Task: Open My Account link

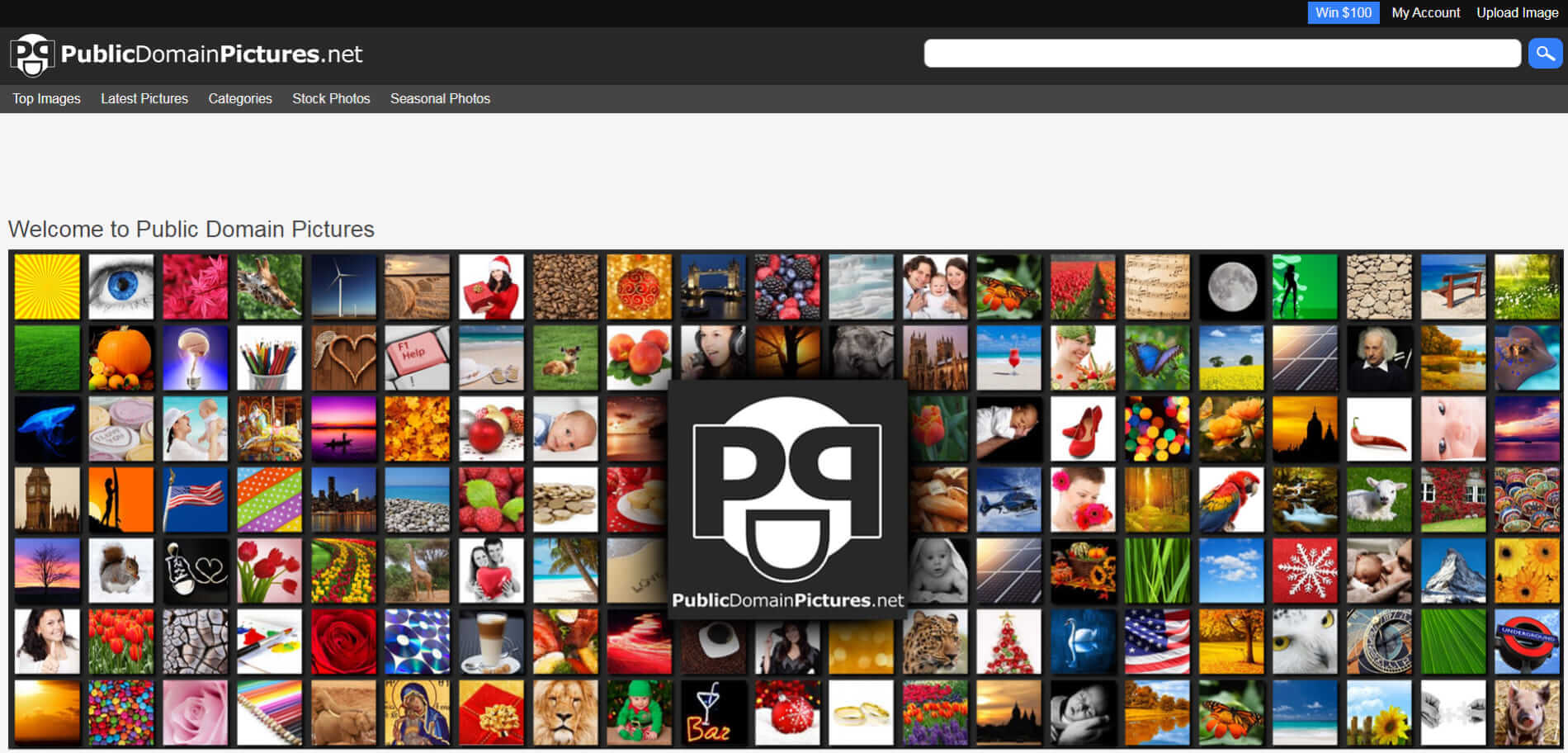Action: click(x=1425, y=12)
